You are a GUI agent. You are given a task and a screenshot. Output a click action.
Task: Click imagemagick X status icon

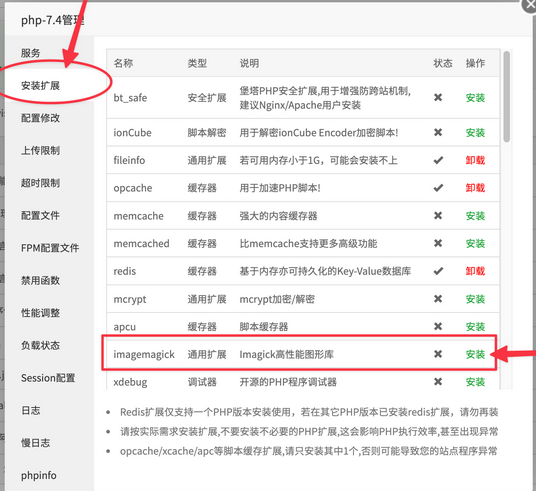pyautogui.click(x=438, y=354)
